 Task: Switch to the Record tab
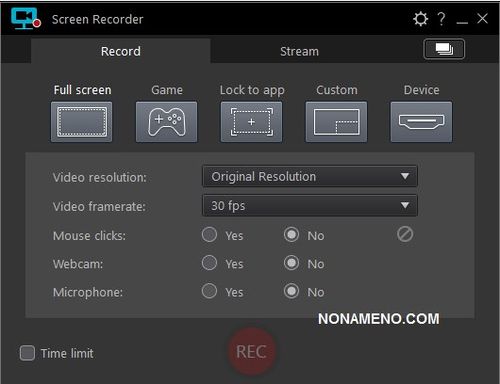click(x=121, y=51)
